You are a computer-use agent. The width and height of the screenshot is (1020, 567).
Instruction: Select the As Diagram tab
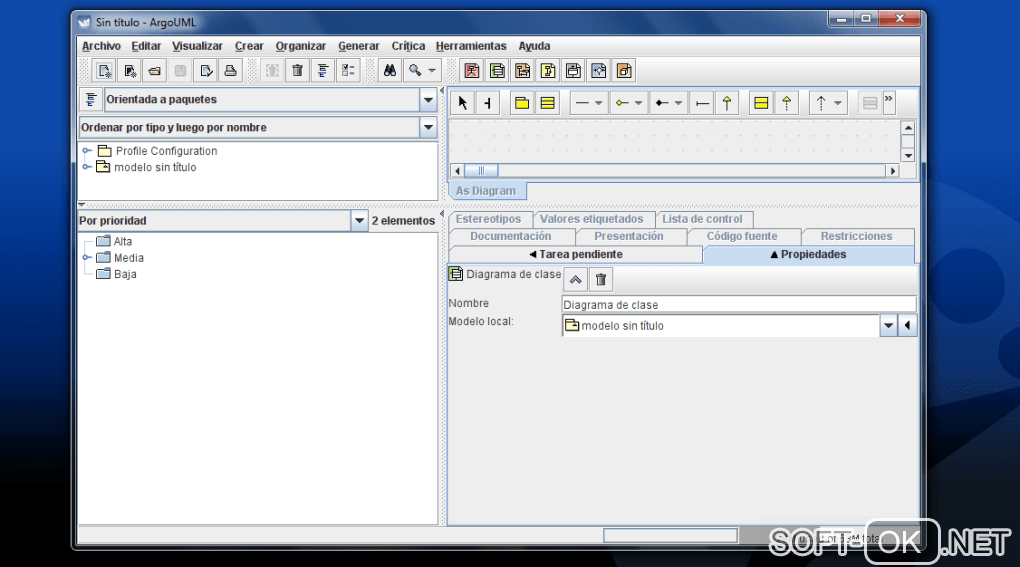pos(487,191)
